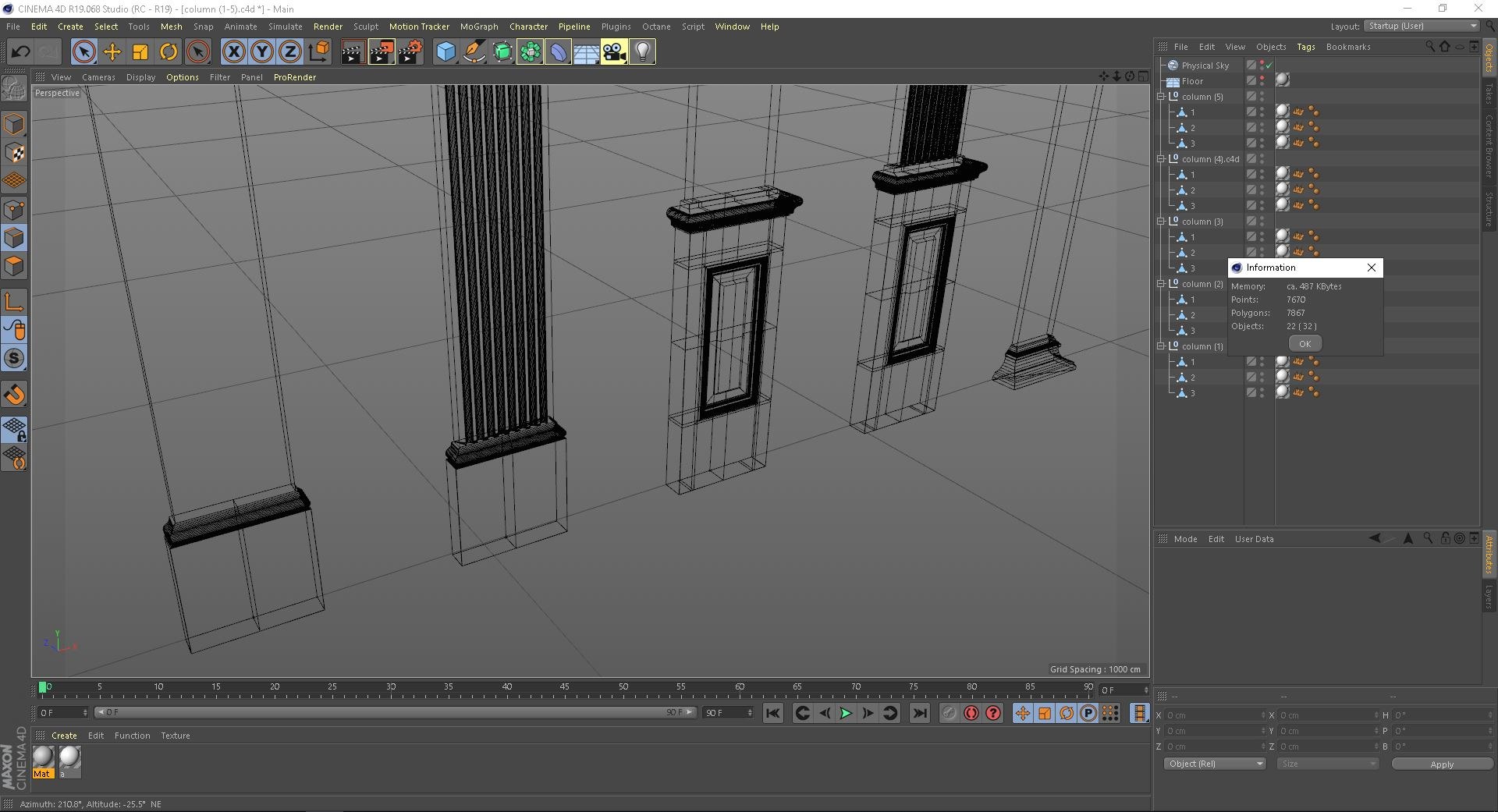
Task: Toggle Snap enable icon
Action: [x=14, y=359]
